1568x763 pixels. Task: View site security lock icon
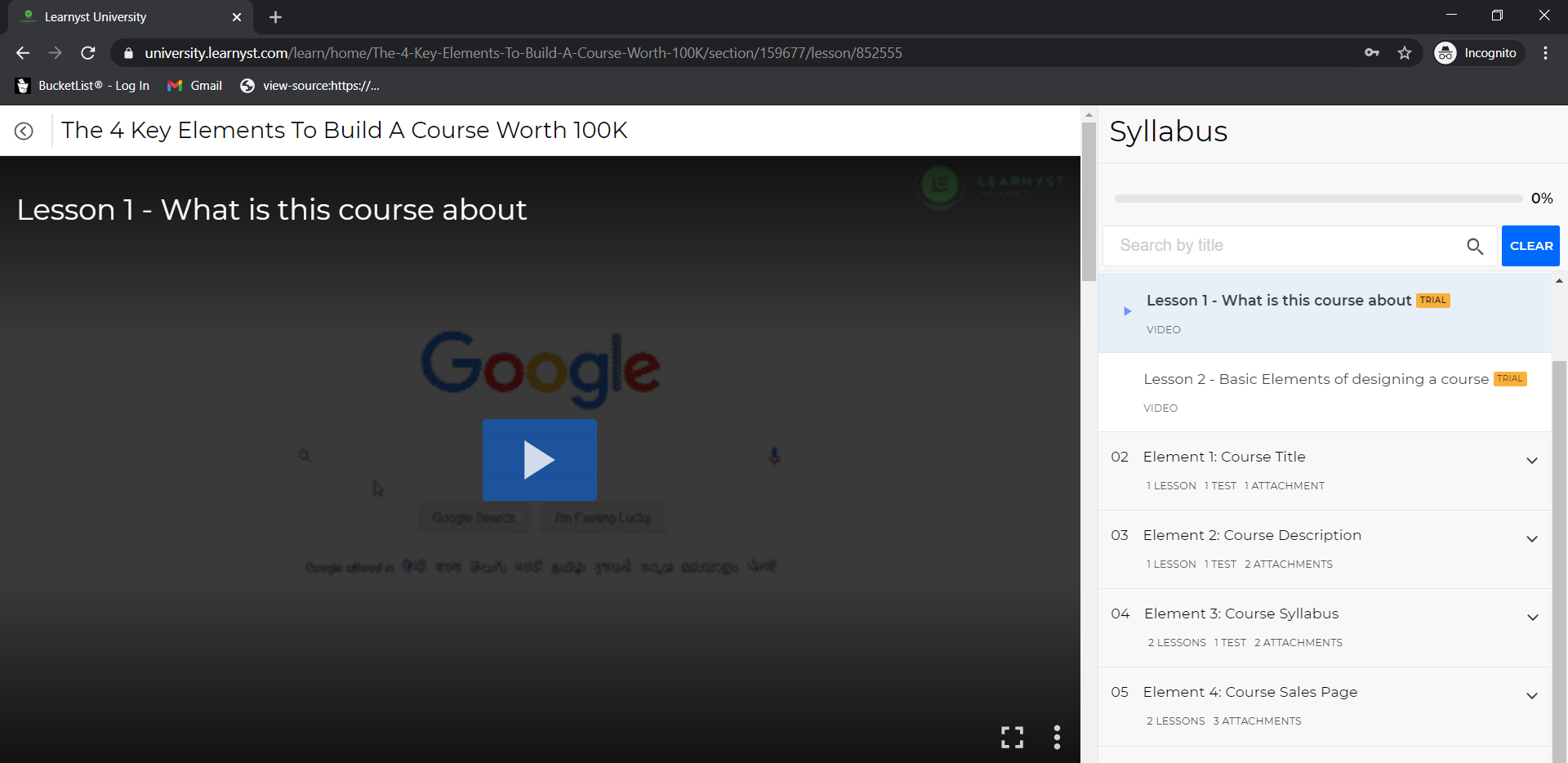(128, 53)
